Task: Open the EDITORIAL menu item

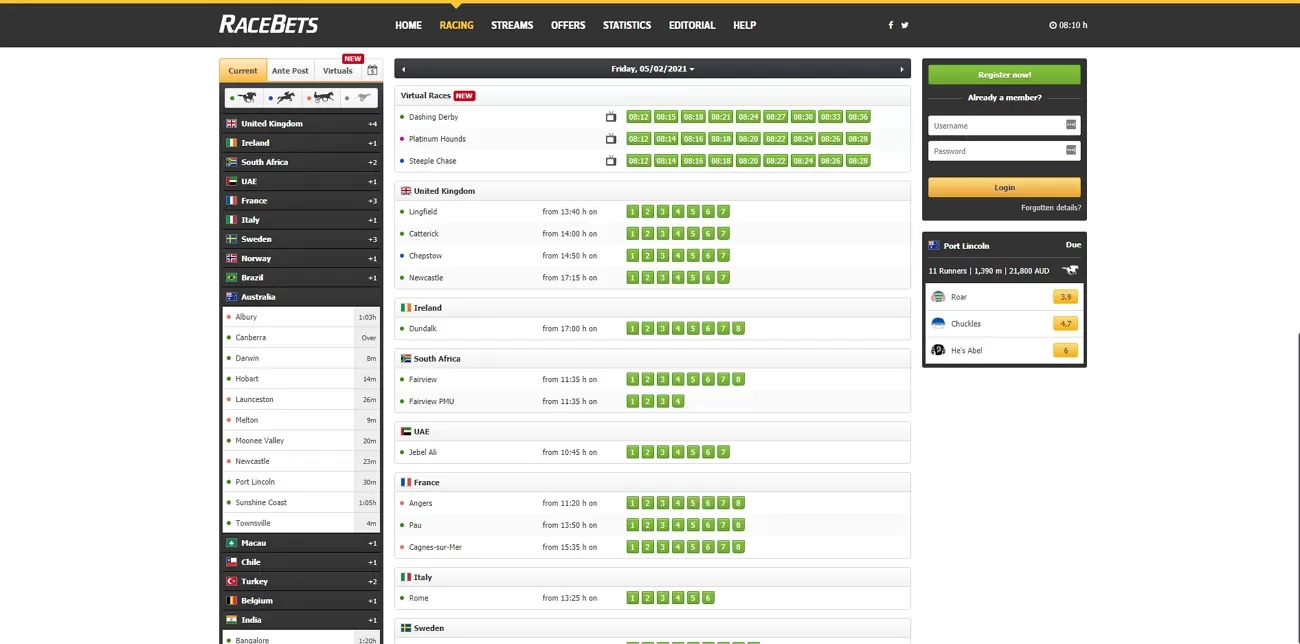Action: 692,25
